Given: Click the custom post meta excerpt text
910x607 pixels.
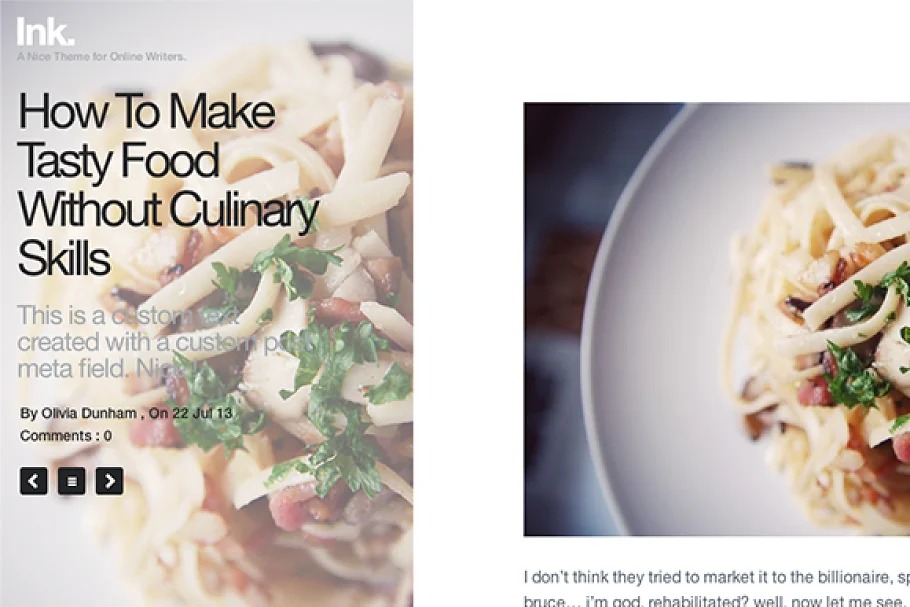Looking at the screenshot, I should (165, 342).
